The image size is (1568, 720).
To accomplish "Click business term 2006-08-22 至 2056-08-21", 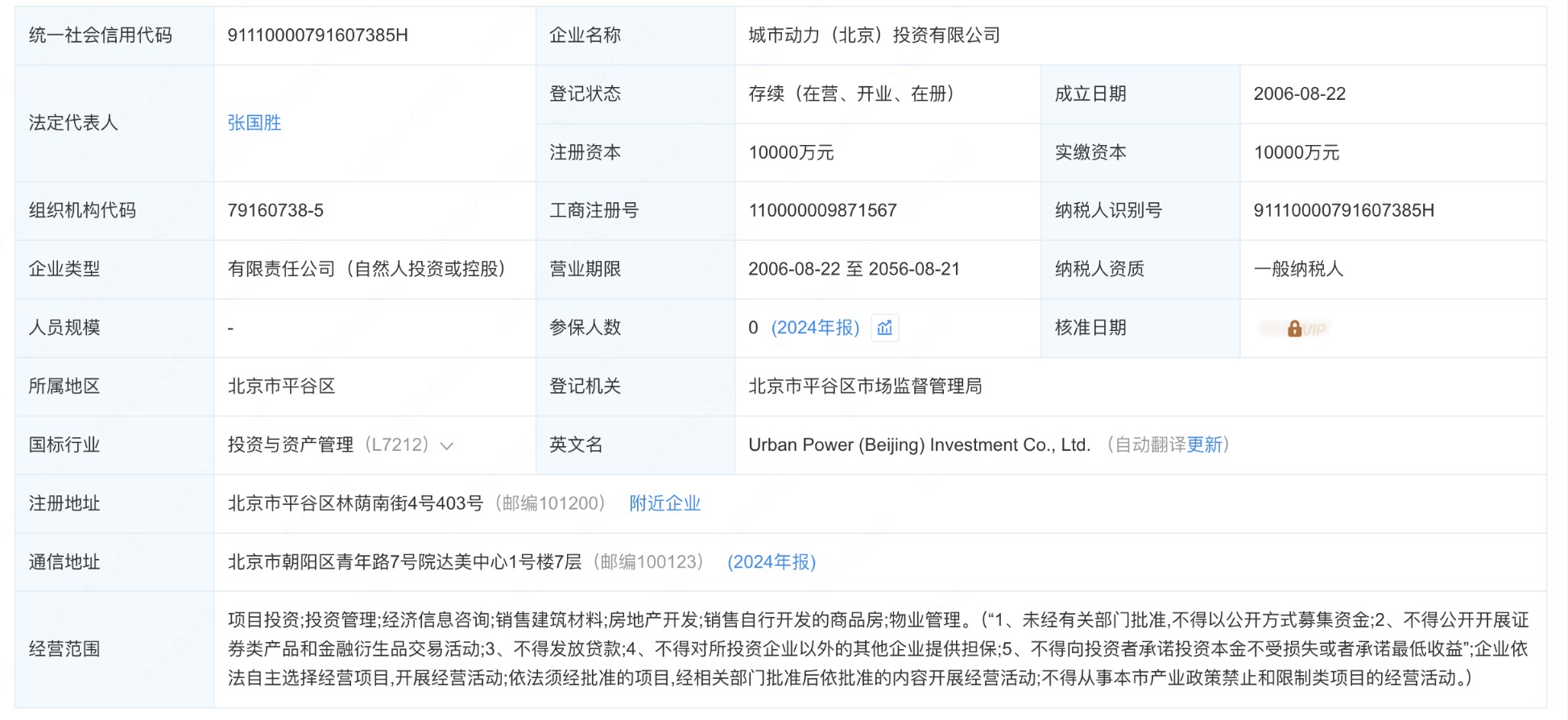I will (854, 269).
